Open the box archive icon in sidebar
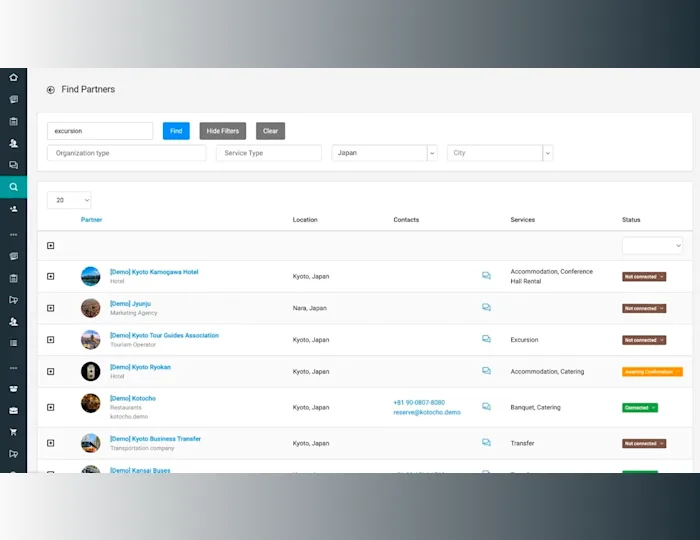The image size is (700, 540). point(13,389)
